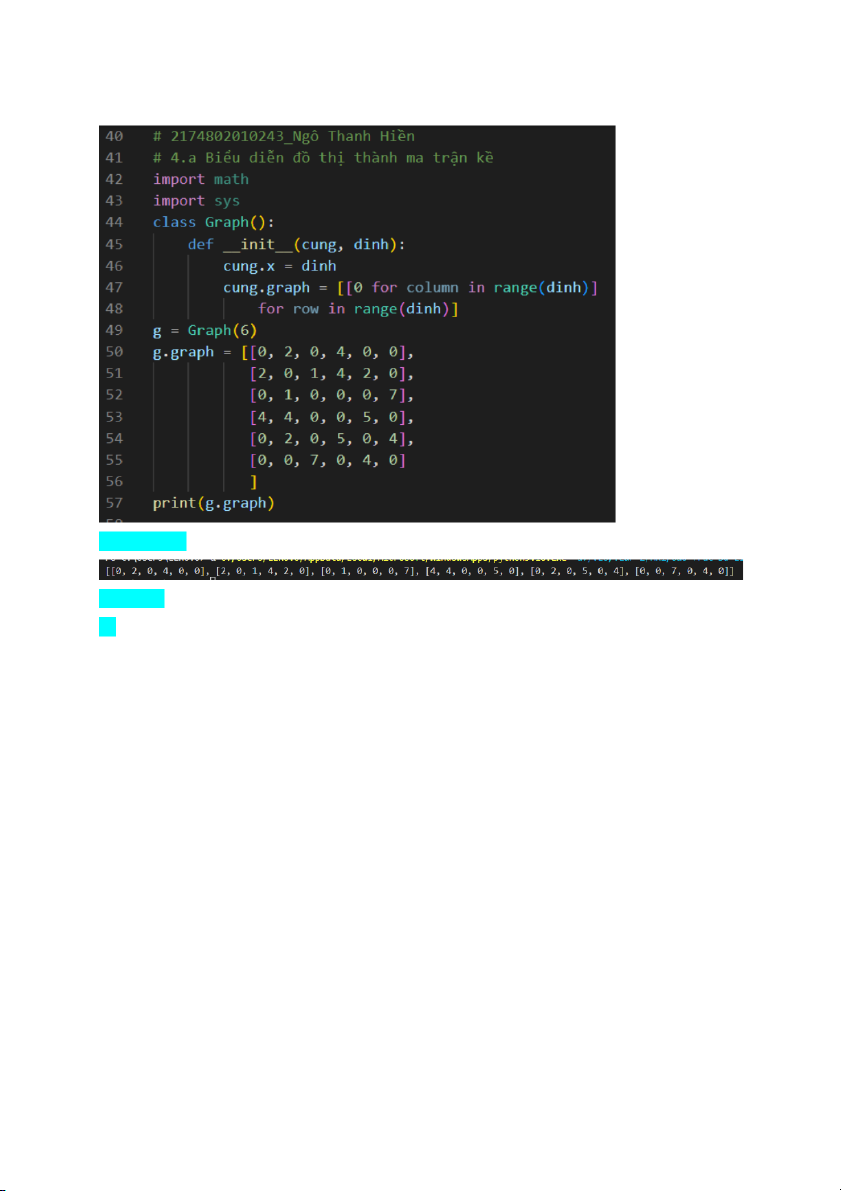
Task: Click the 'def __init__(cung, dinh):' line
Action: click(296, 245)
